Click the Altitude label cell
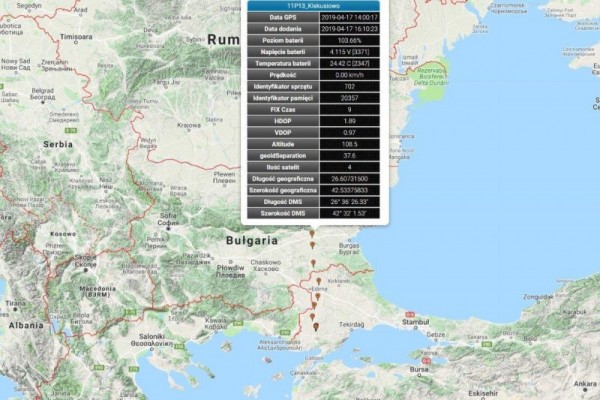Screen dimensions: 600x400 coord(283,144)
